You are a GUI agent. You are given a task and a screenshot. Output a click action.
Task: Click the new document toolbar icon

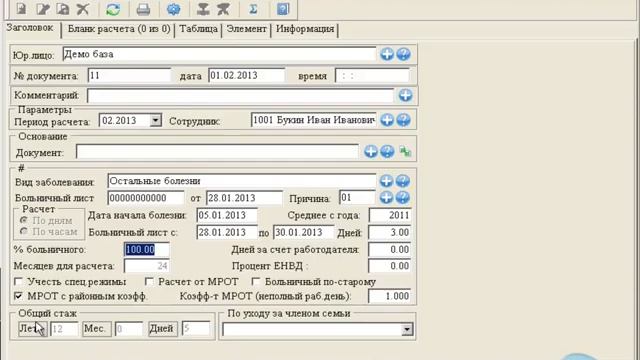click(21, 9)
